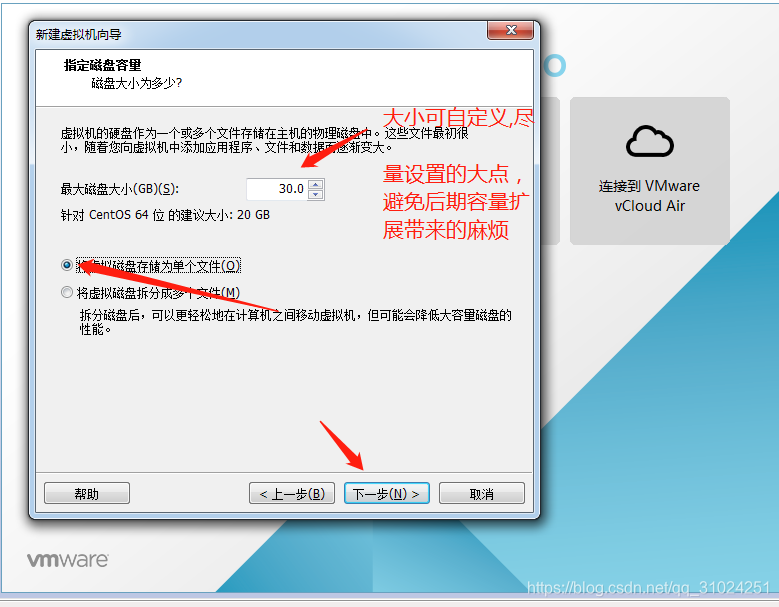
Task: Increase disk size with the up spinner arrow
Action: click(315, 184)
